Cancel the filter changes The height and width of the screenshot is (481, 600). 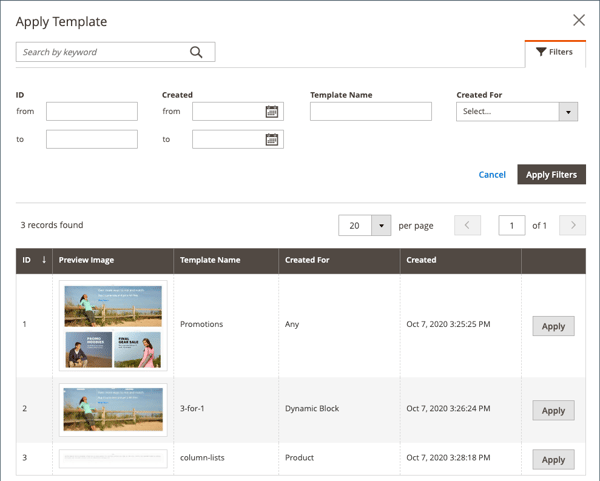(492, 175)
